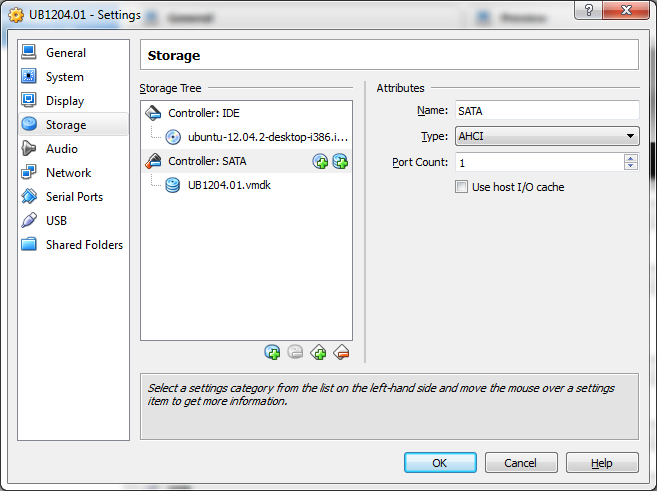Decrease Port Count with down arrow
The image size is (657, 491).
(631, 166)
